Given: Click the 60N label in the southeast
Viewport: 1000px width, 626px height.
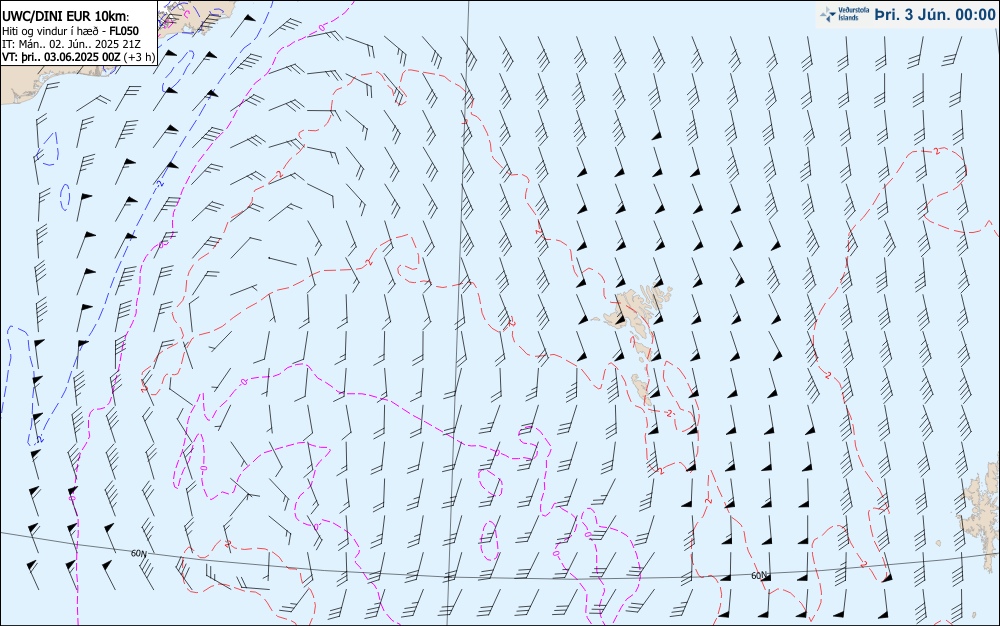Looking at the screenshot, I should 759,576.
